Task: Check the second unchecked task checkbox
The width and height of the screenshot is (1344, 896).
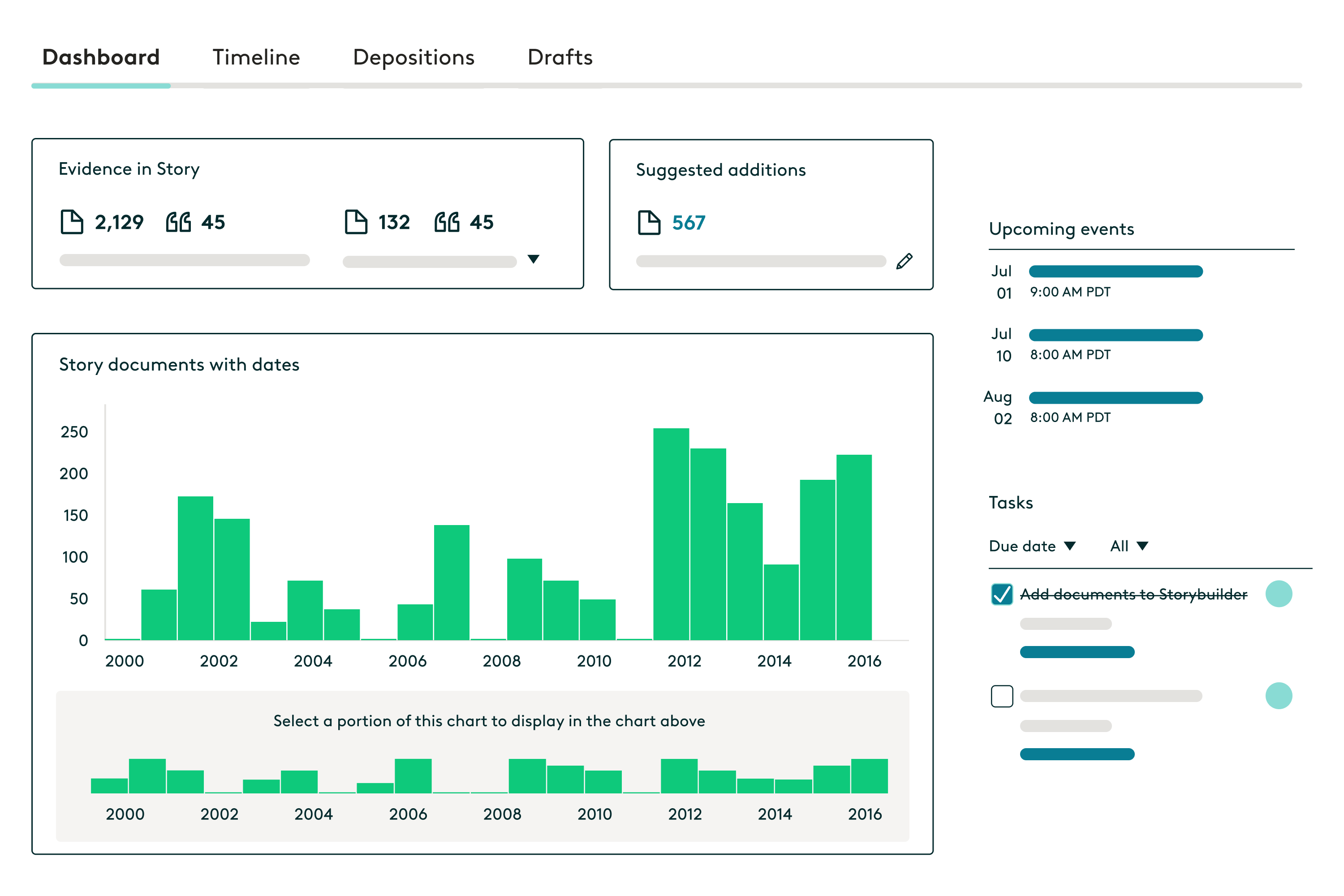Action: click(1002, 696)
